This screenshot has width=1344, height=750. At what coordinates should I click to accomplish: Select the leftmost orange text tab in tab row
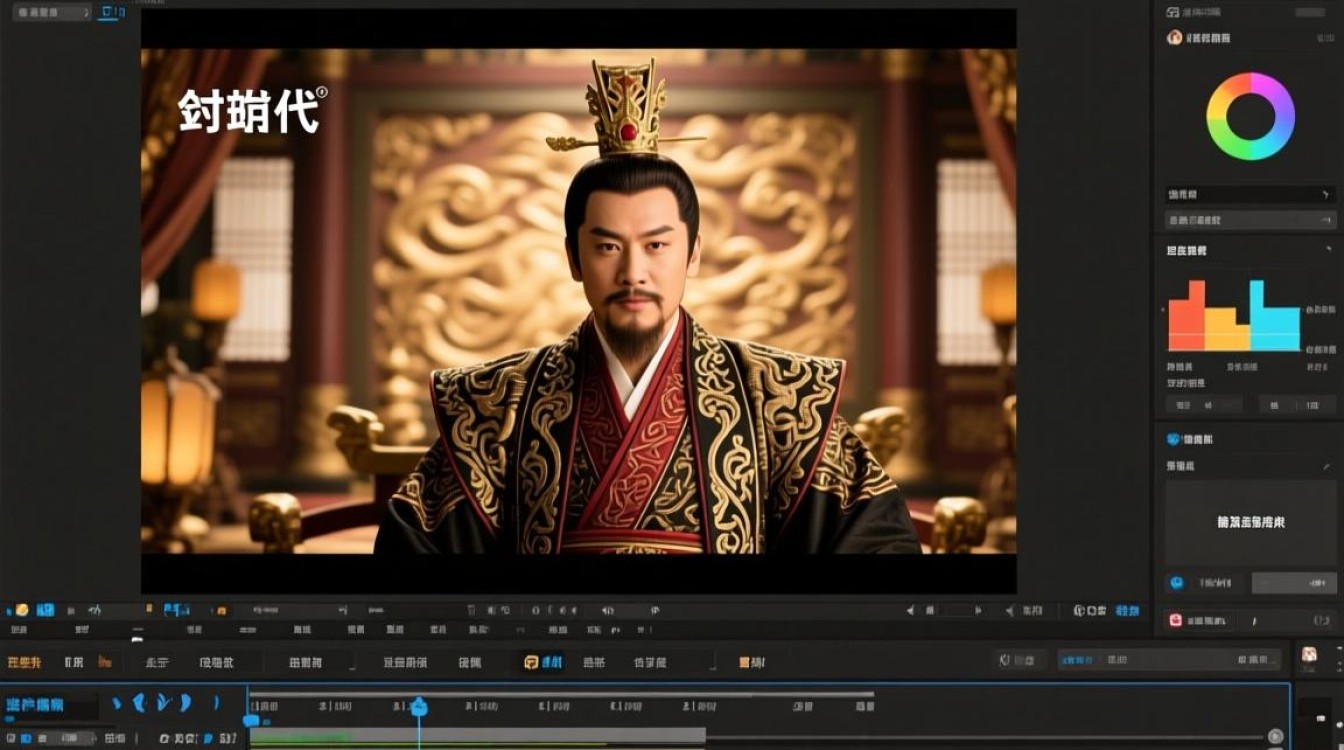pyautogui.click(x=24, y=661)
